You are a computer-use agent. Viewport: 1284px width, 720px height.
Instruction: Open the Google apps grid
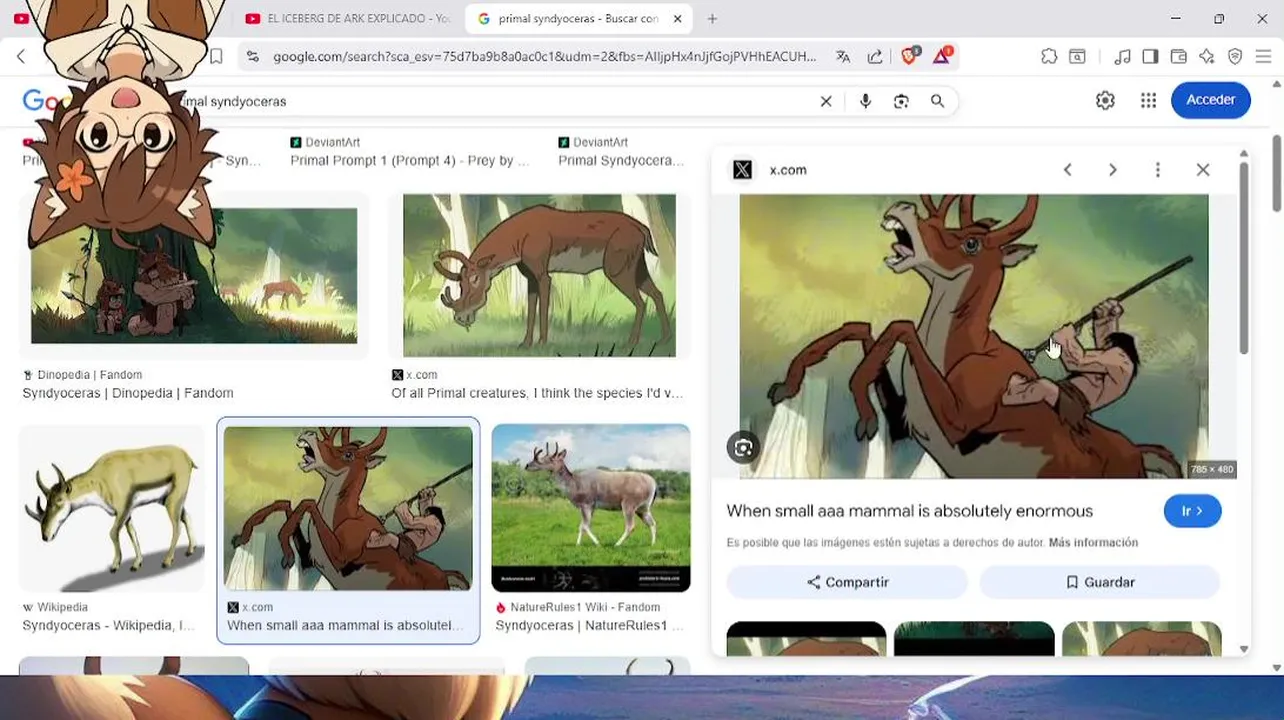[x=1148, y=100]
